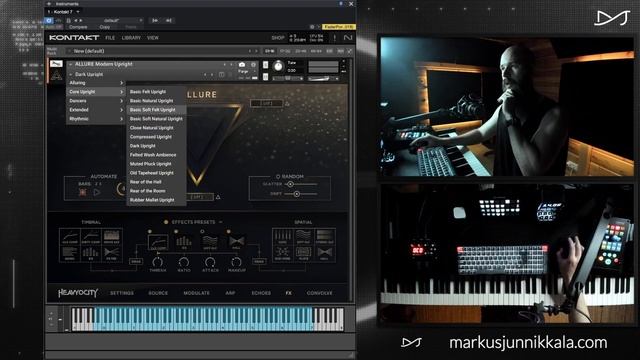Select Old Tapehead Upright preset
This screenshot has width=640, height=360.
(156, 173)
